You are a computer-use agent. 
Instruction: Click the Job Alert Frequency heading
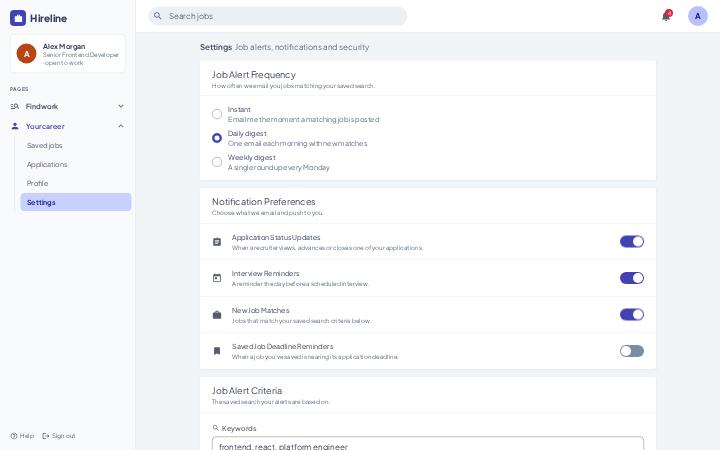(x=253, y=75)
